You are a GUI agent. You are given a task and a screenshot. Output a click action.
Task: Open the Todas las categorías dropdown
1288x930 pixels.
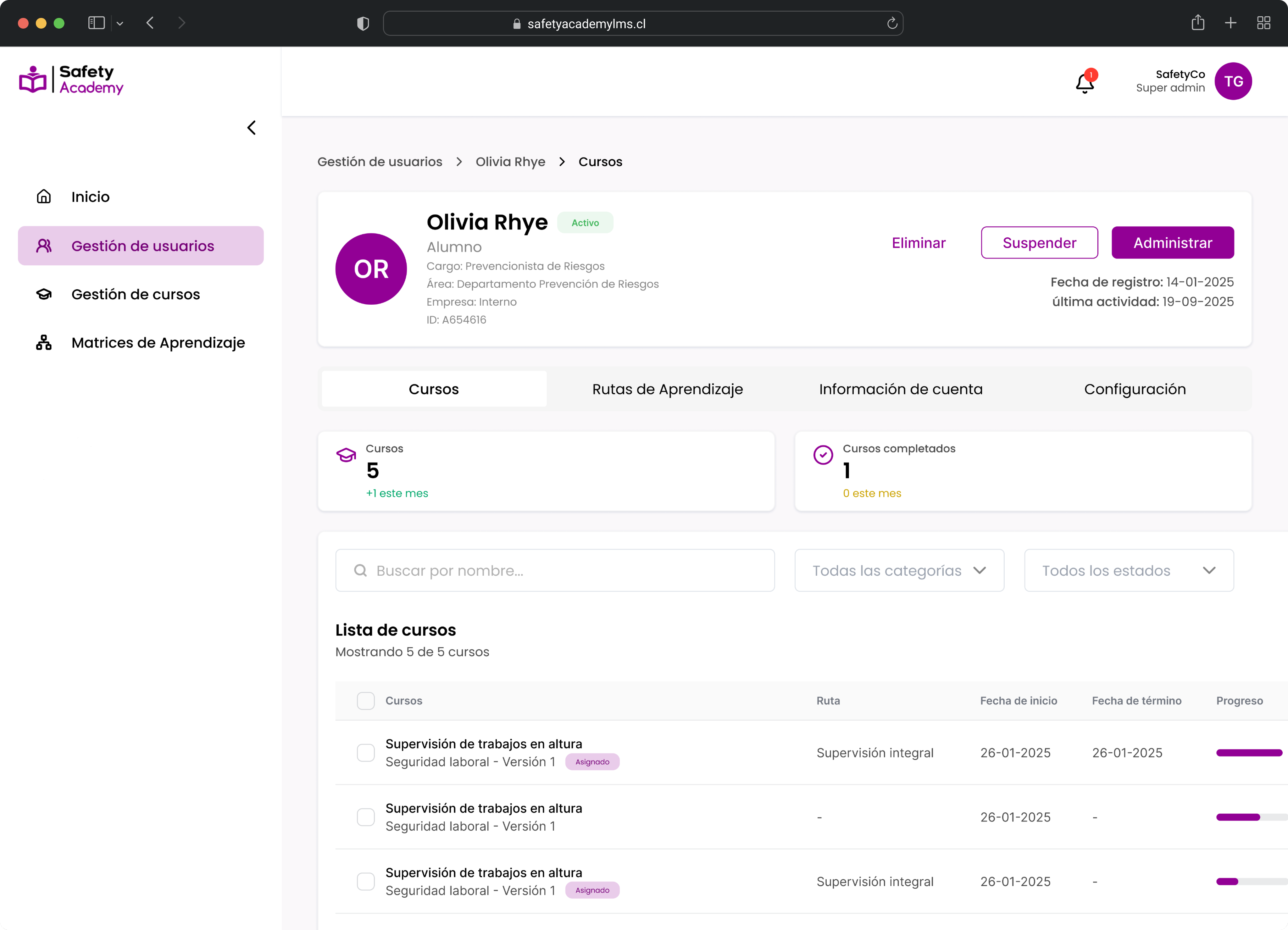[x=899, y=570]
